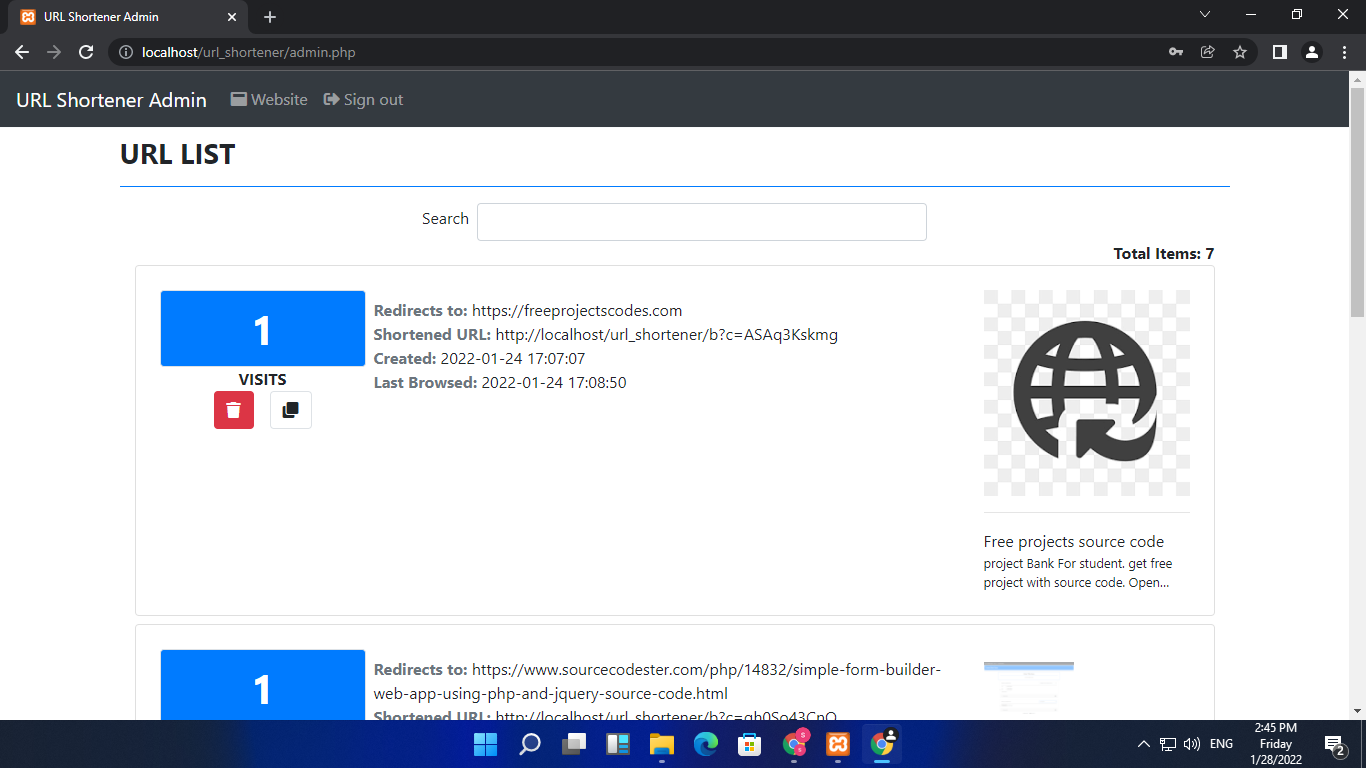
Task: Copy the first shortened URL
Action: (x=290, y=410)
